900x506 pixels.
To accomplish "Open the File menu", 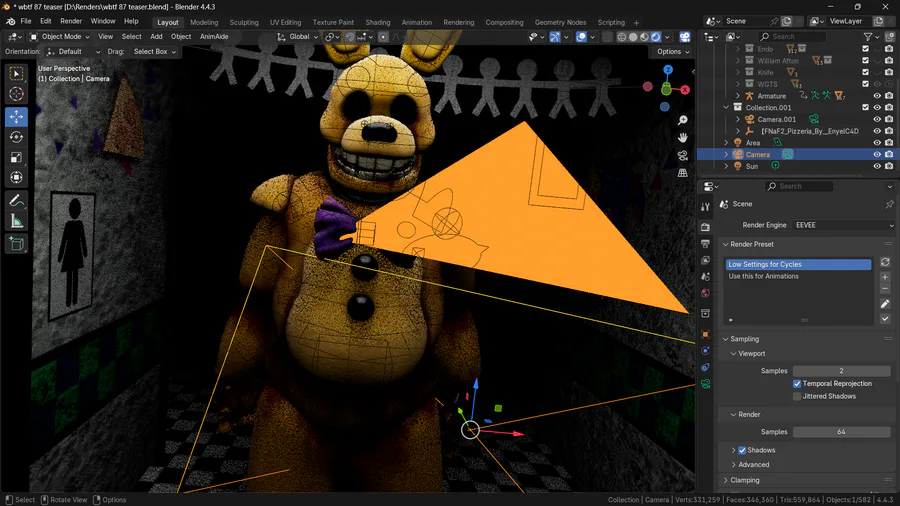I will click(x=26, y=21).
